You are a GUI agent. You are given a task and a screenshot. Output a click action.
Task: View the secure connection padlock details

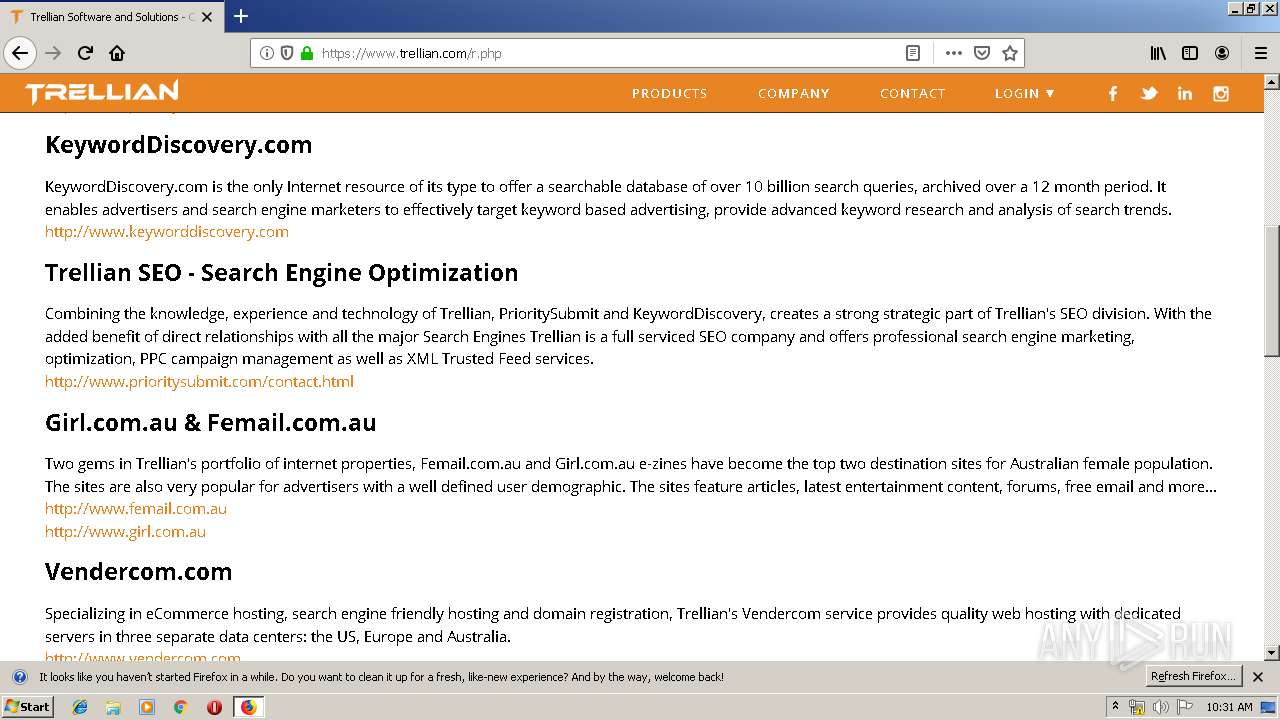point(307,53)
